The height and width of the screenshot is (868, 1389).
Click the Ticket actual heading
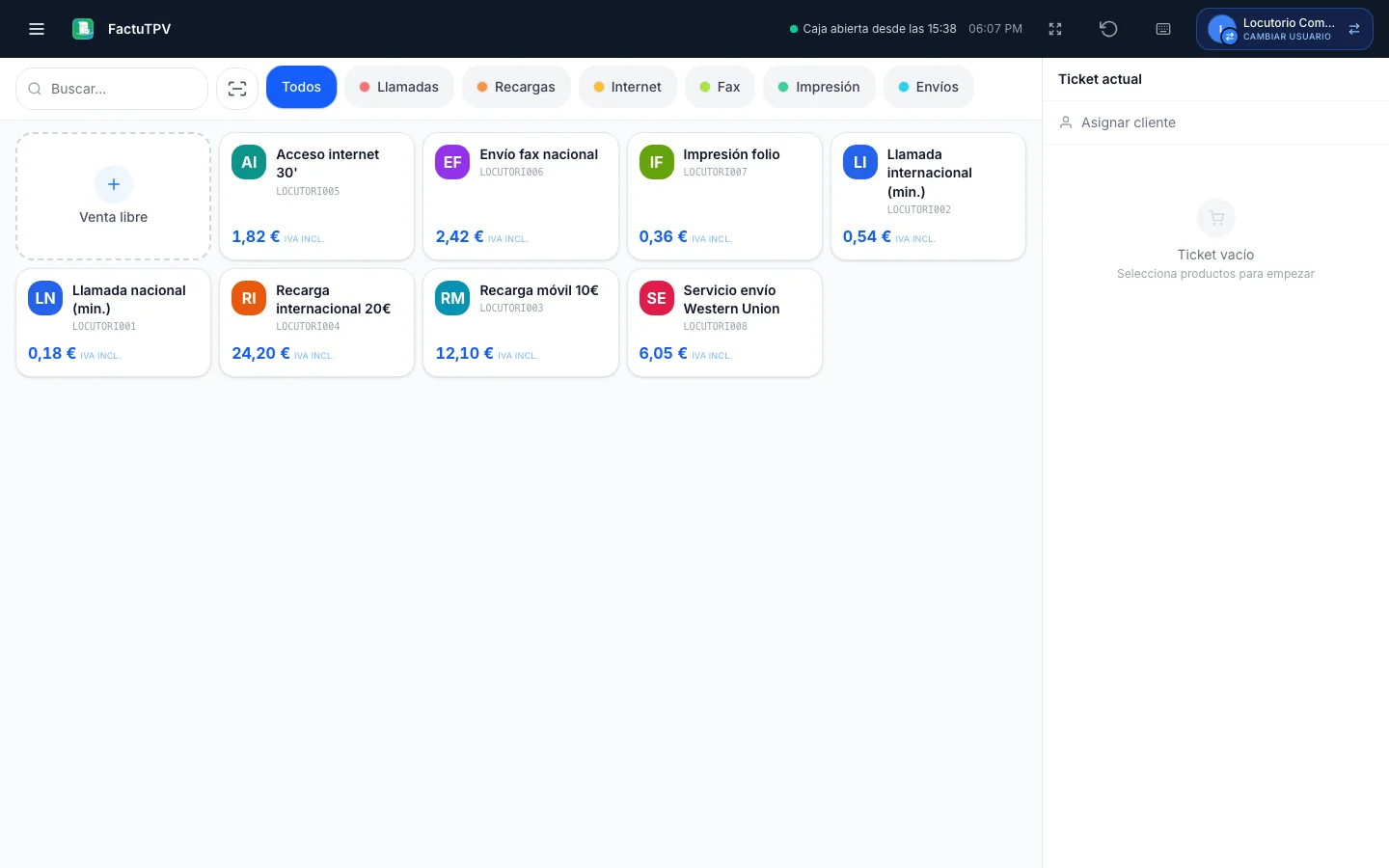point(1100,79)
